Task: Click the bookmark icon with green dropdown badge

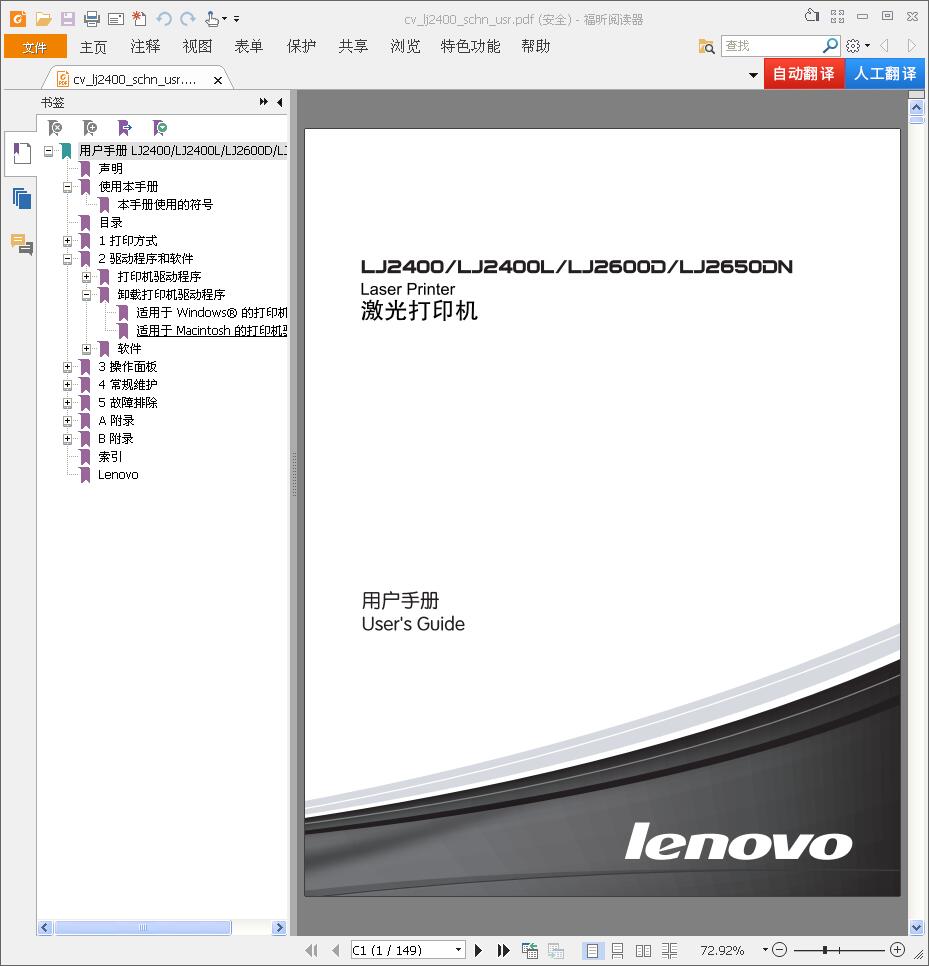Action: [160, 128]
